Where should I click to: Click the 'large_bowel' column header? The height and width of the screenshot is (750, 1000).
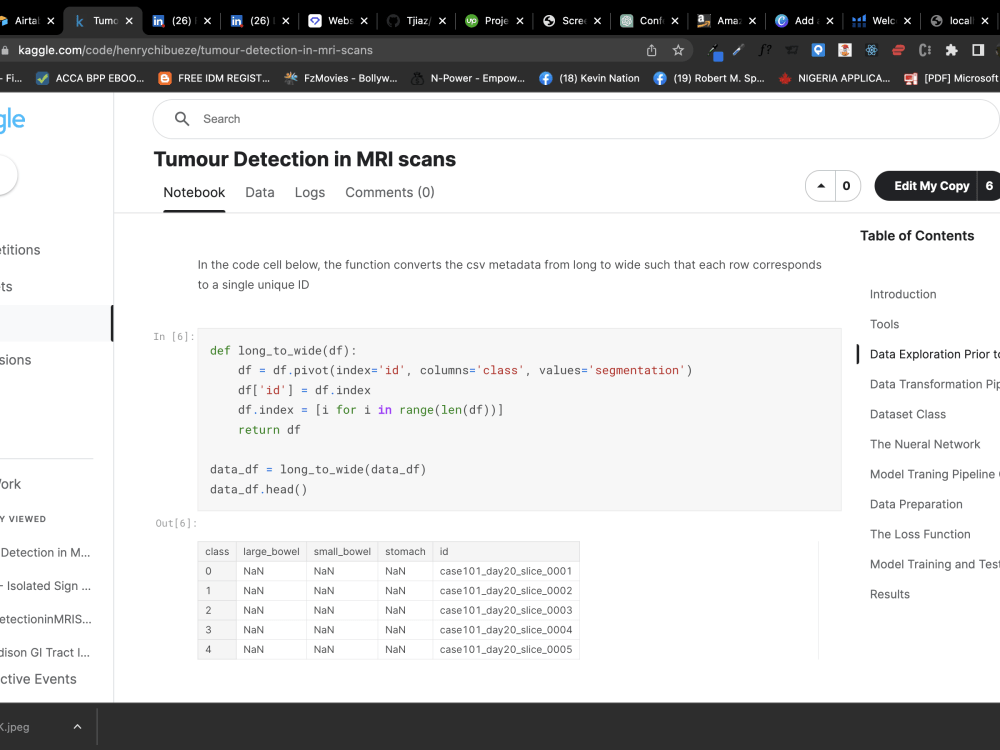(271, 552)
